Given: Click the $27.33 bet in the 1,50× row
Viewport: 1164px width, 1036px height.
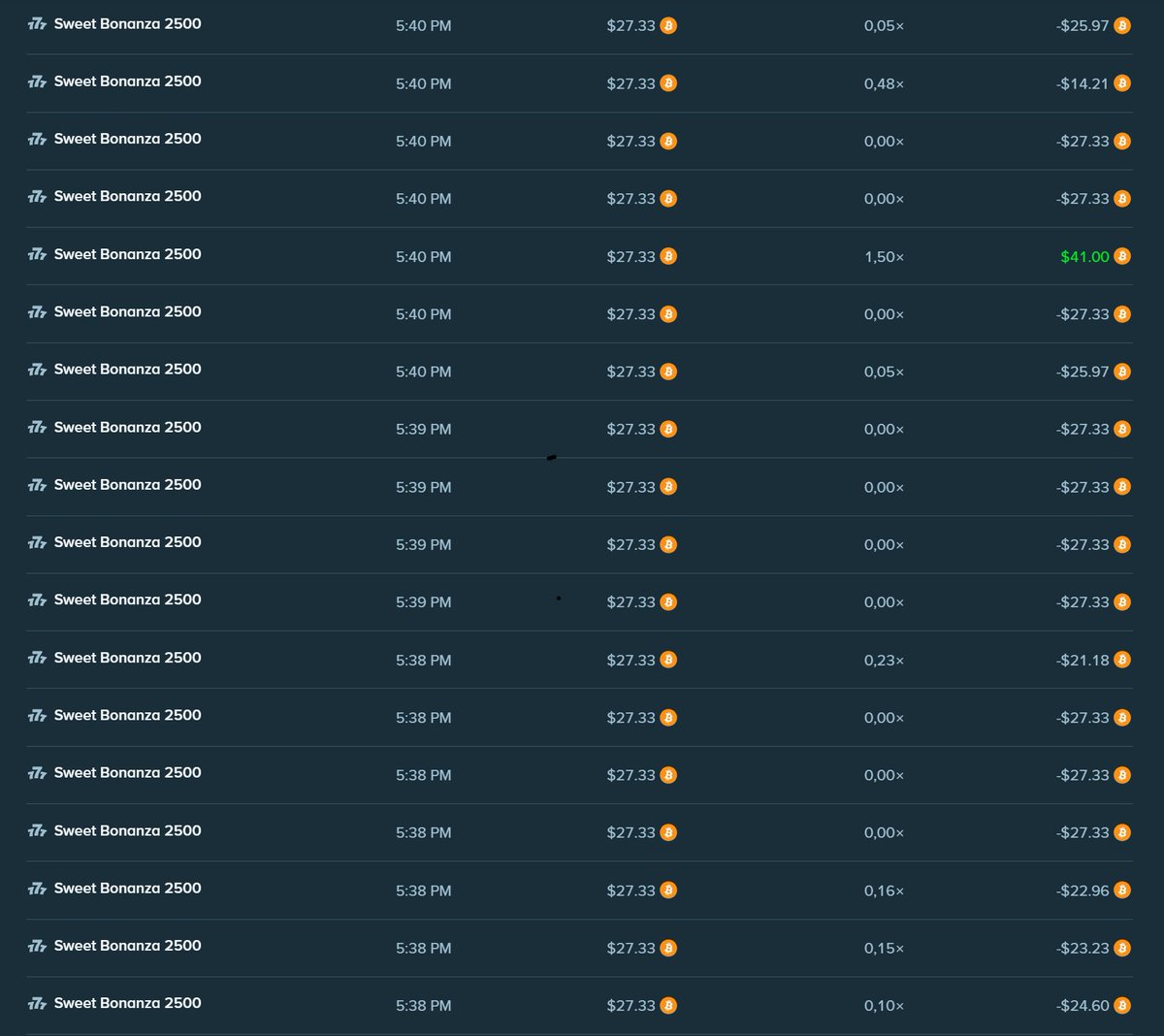Looking at the screenshot, I should (x=631, y=257).
